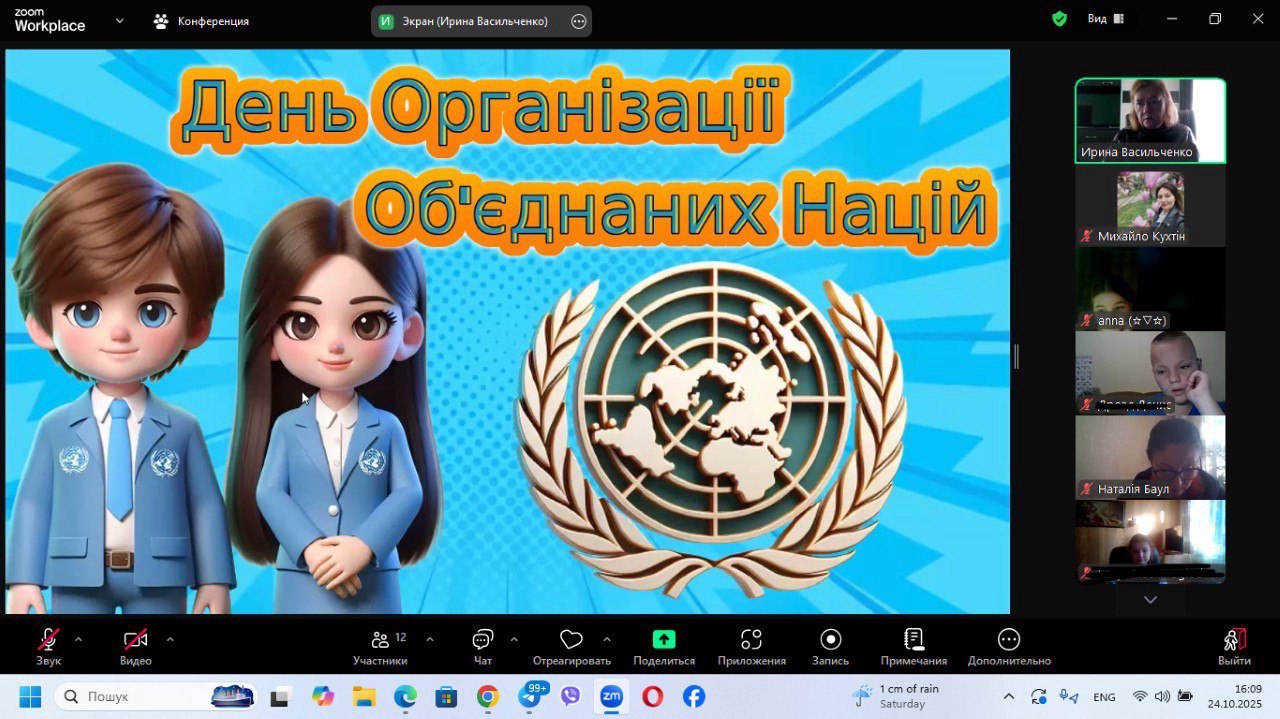Open the Zoom Workplace dropdown chevron
The height and width of the screenshot is (719, 1280).
[x=120, y=20]
